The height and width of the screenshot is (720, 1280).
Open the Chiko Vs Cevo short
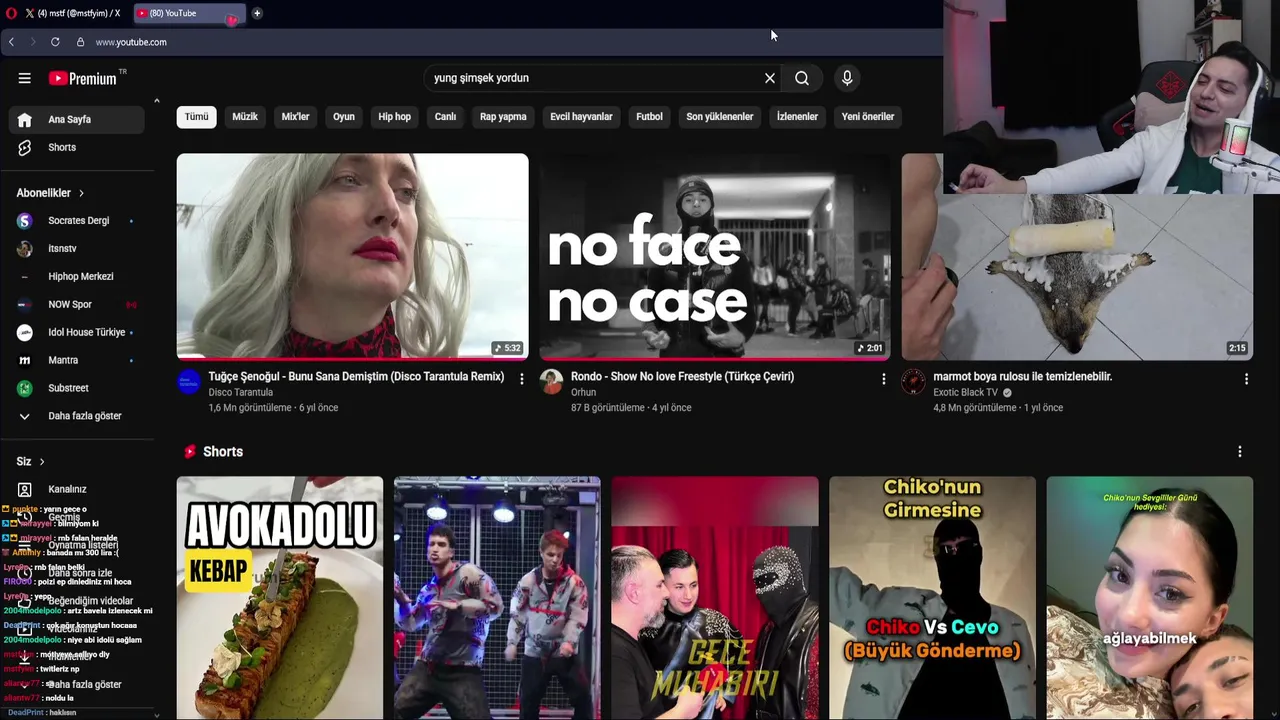932,598
